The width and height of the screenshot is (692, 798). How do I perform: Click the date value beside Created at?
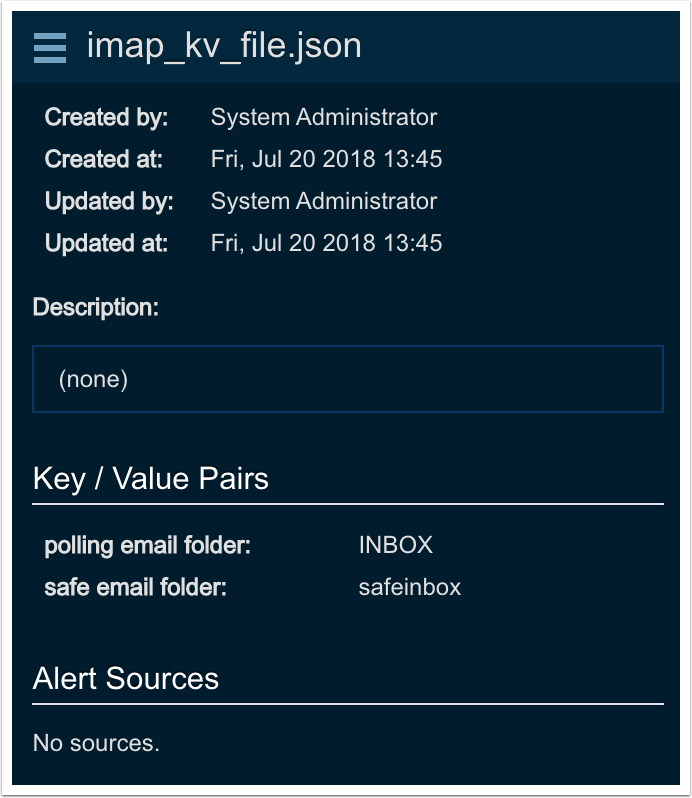pyautogui.click(x=326, y=159)
